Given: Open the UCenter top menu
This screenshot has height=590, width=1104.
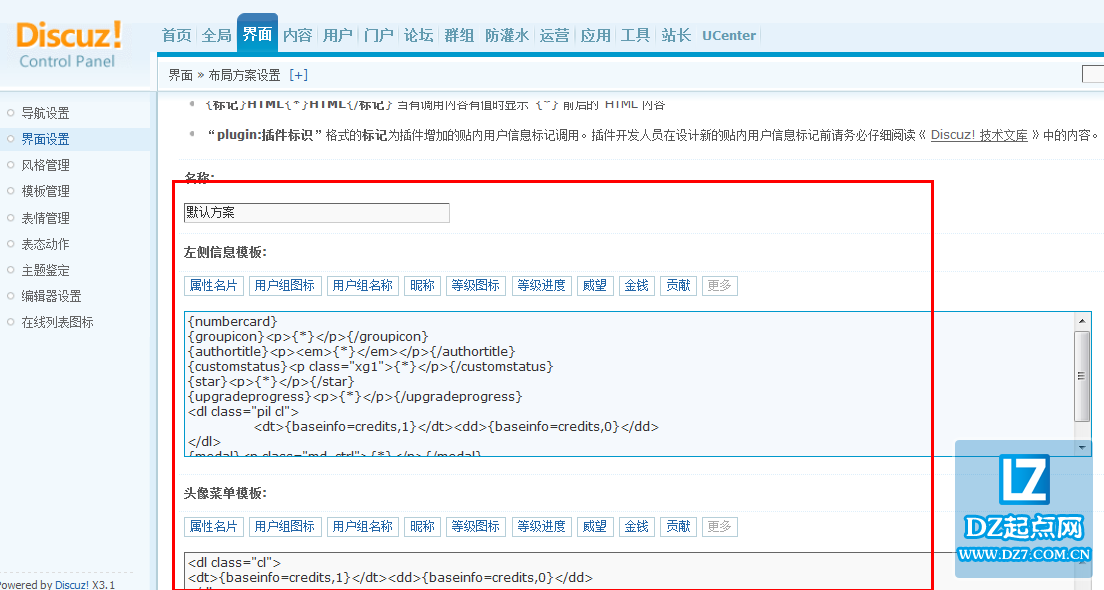Looking at the screenshot, I should click(729, 35).
